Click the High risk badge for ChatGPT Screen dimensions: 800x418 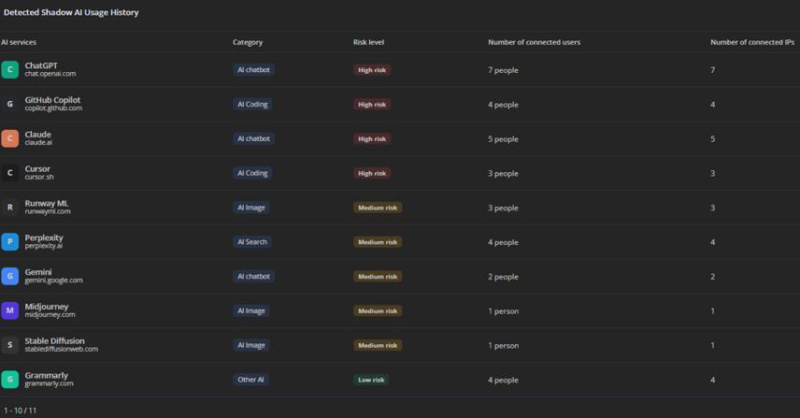pos(372,70)
